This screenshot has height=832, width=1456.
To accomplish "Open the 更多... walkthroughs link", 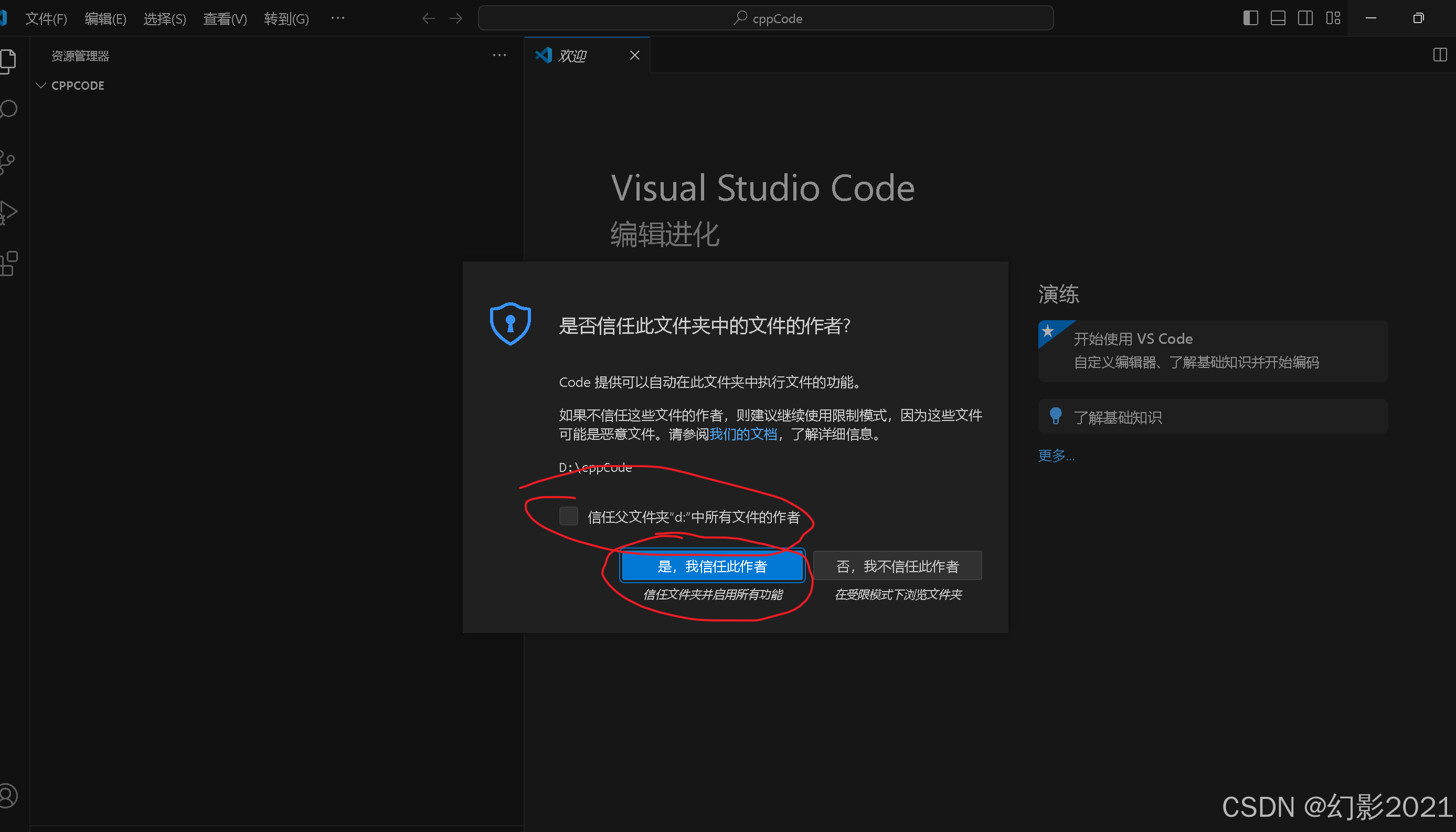I will 1056,456.
